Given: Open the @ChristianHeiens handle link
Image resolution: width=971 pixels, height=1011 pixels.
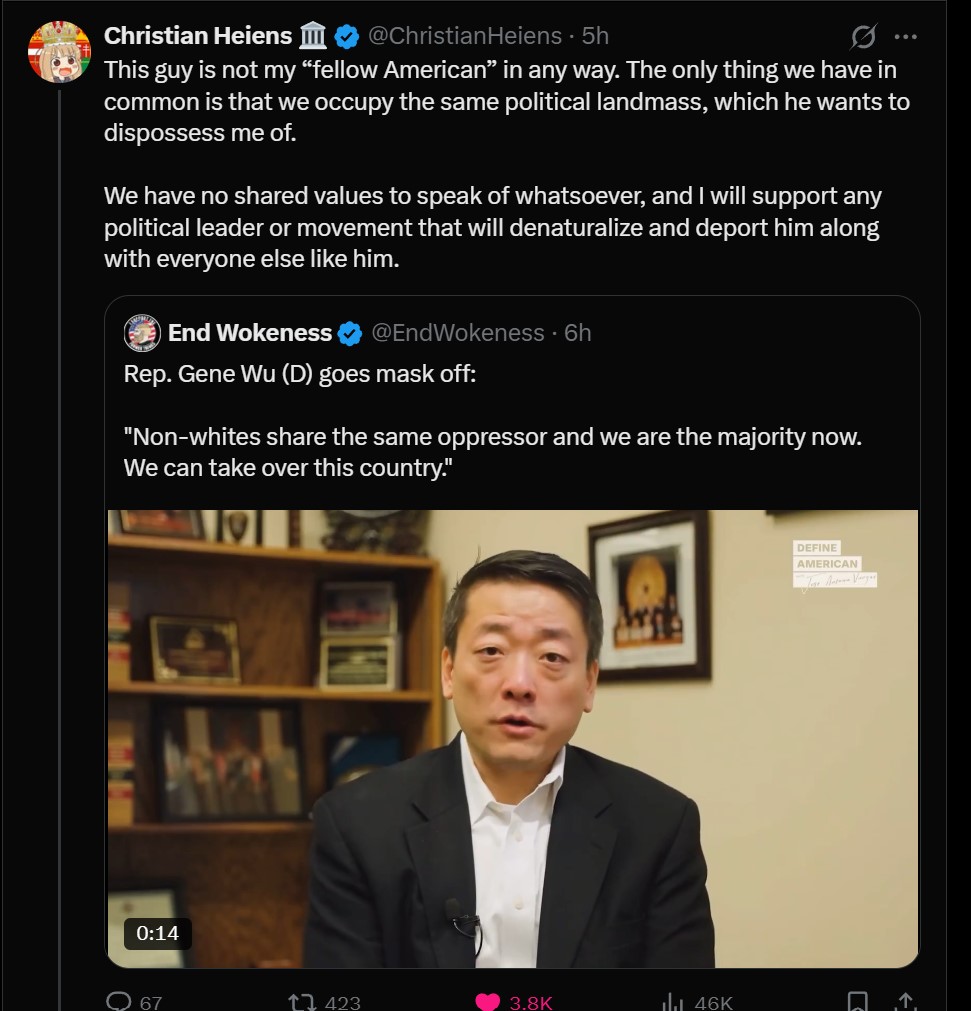Looking at the screenshot, I should coord(465,36).
